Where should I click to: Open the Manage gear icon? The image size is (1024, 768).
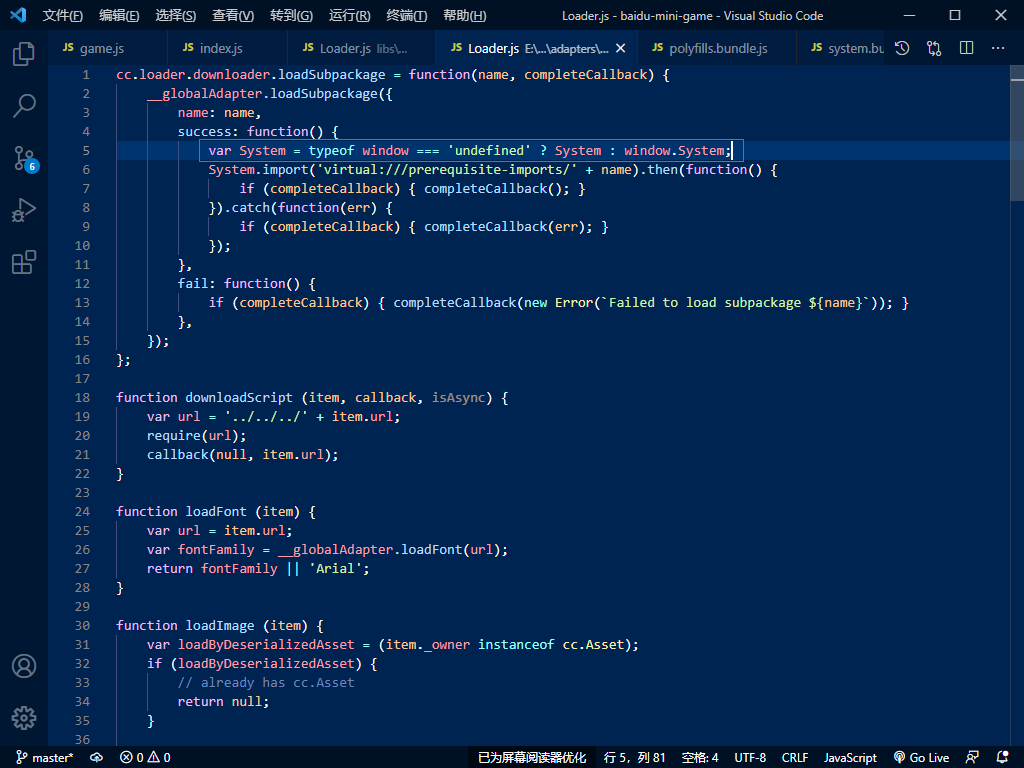24,718
